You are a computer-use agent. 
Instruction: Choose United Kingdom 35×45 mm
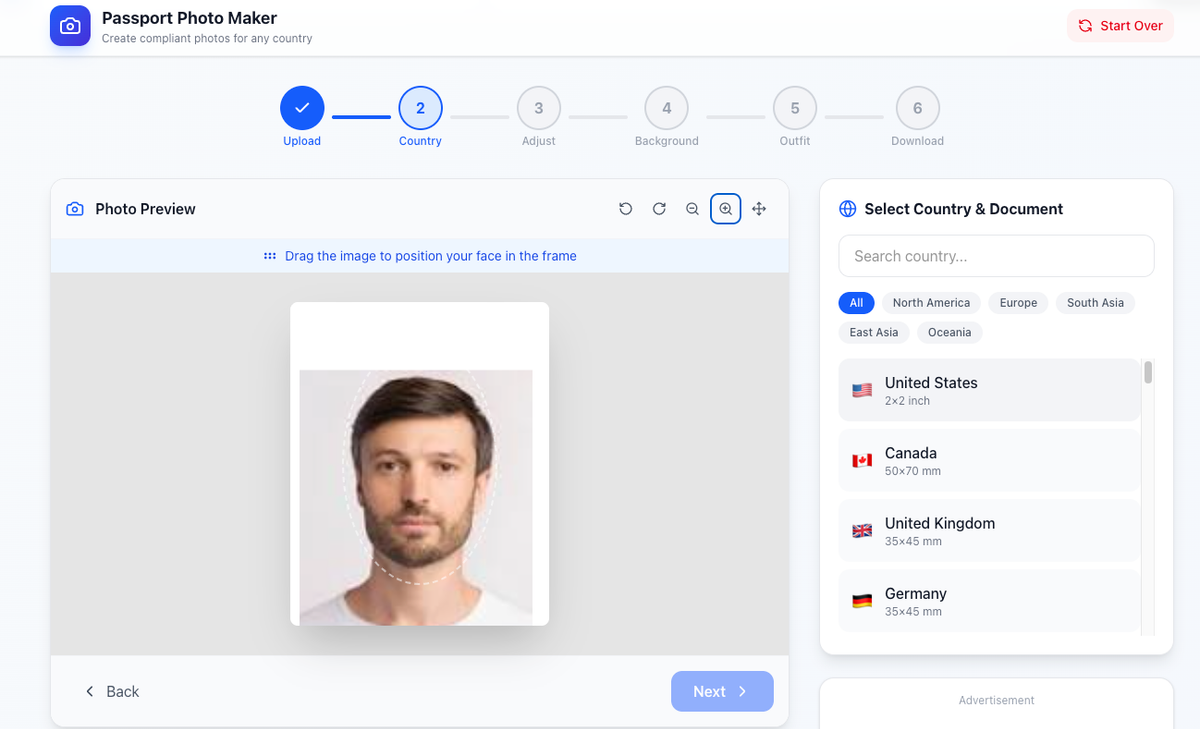989,530
